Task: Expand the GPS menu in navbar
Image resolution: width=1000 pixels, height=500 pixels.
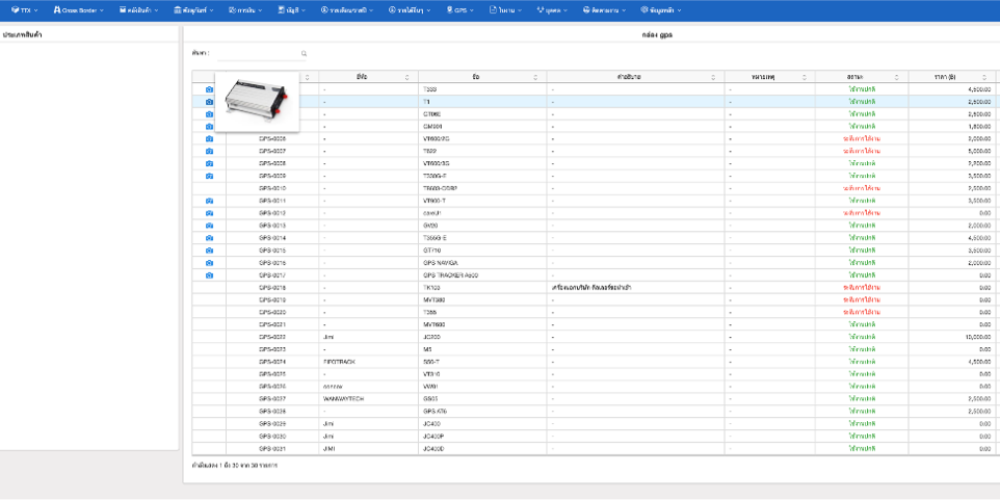Action: (459, 9)
